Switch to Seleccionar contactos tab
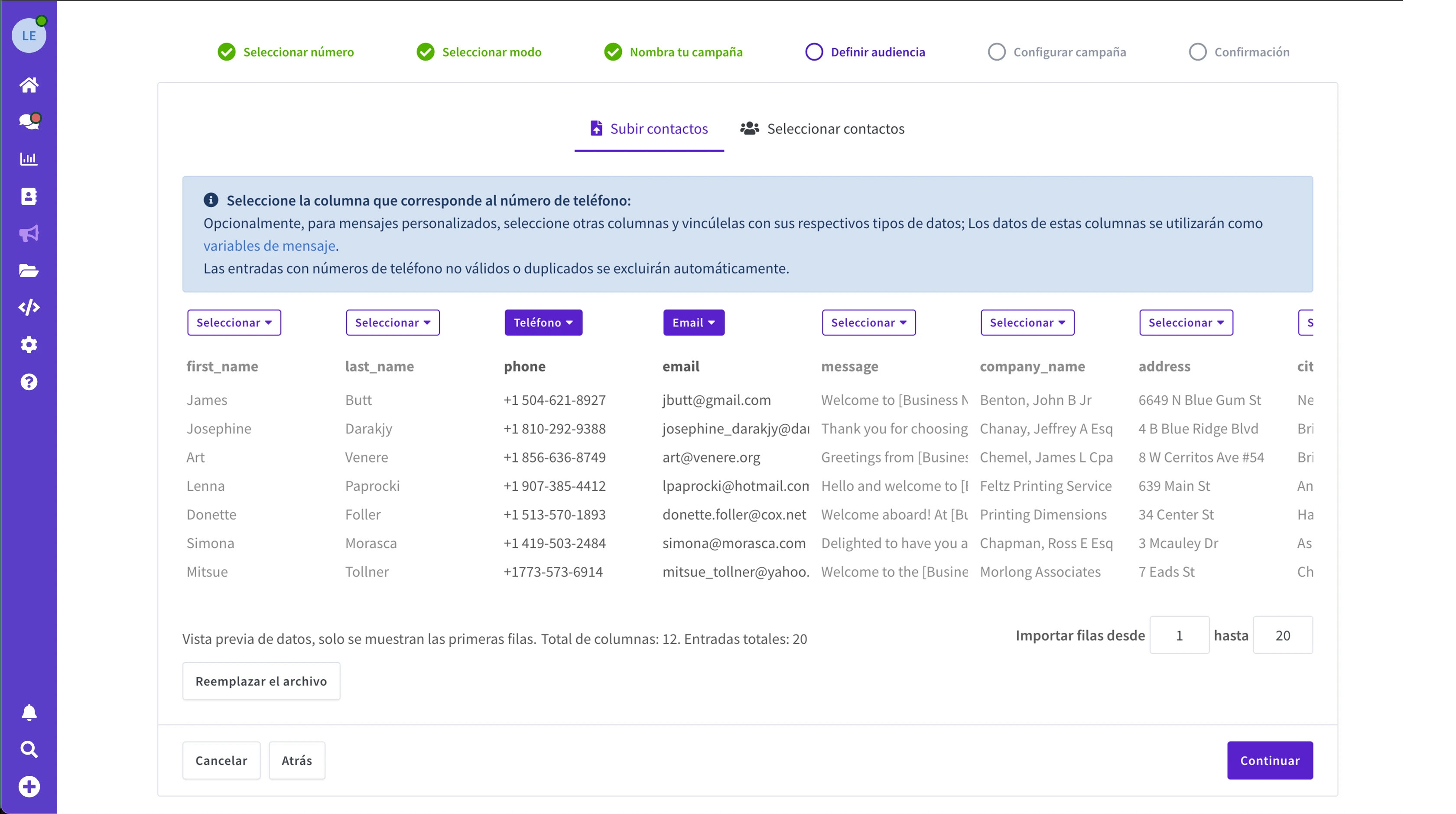Screen dimensions: 1456x814 pos(822,129)
